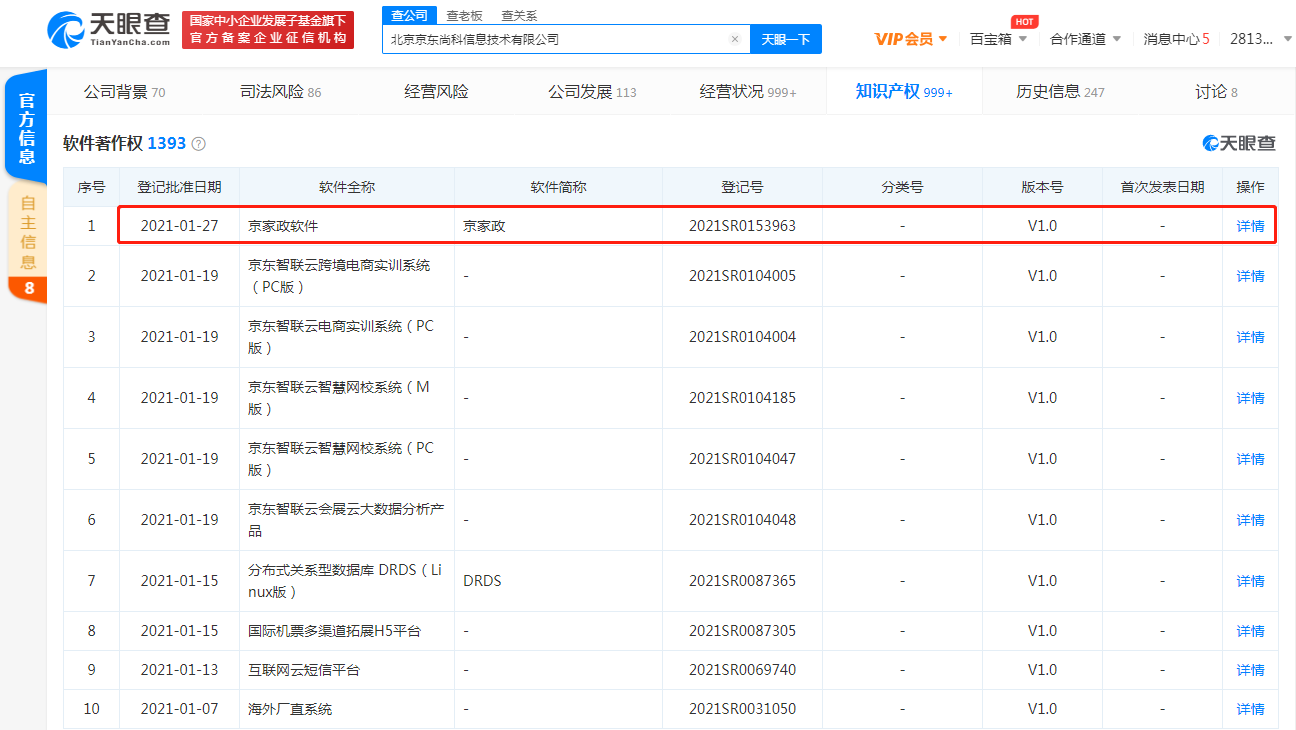Switch to the 公司发展 tab
The height and width of the screenshot is (730, 1296).
click(x=592, y=92)
